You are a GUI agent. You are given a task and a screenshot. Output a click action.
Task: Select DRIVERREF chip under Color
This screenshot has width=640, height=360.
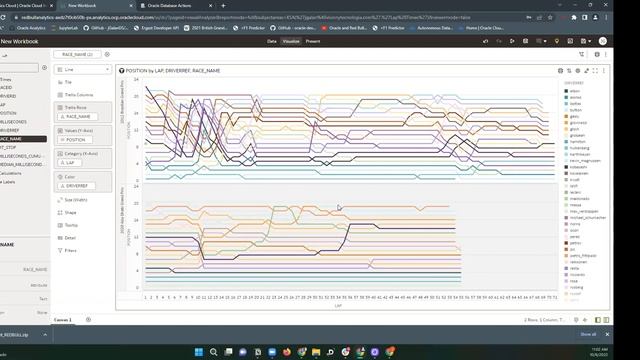pos(76,186)
